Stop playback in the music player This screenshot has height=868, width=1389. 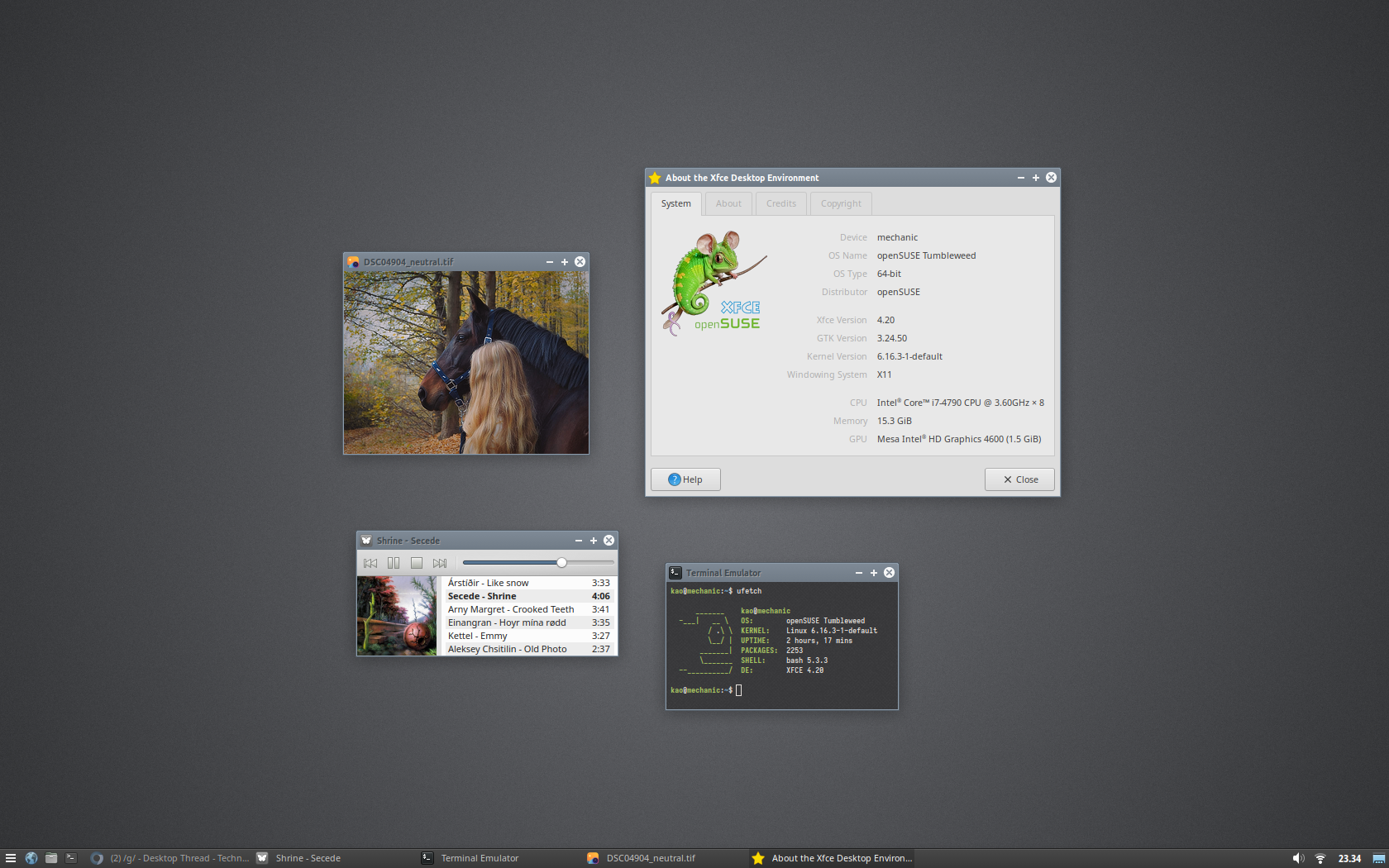click(417, 563)
